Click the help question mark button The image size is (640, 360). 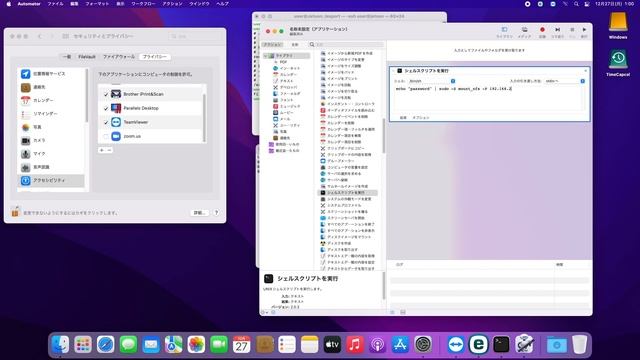(216, 213)
